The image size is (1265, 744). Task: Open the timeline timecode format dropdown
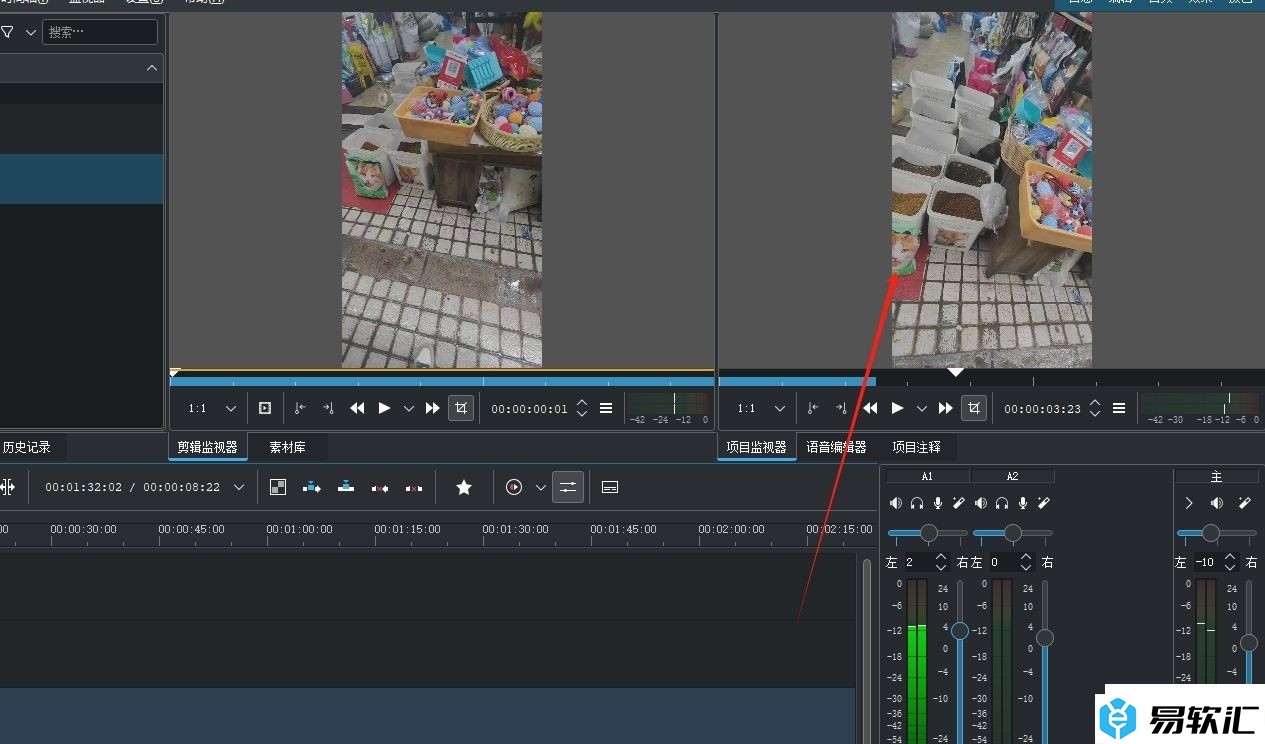[238, 487]
